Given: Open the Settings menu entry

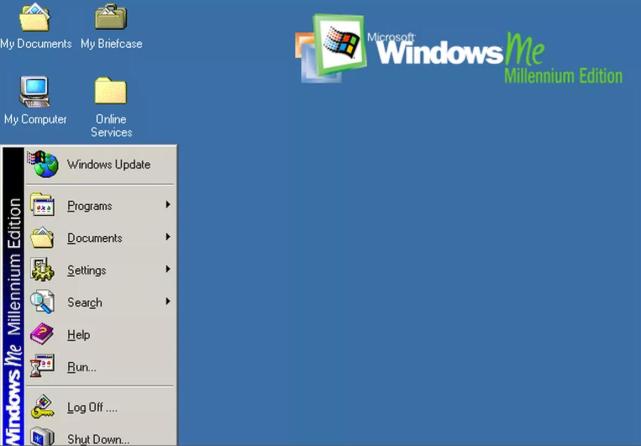Looking at the screenshot, I should [101, 270].
